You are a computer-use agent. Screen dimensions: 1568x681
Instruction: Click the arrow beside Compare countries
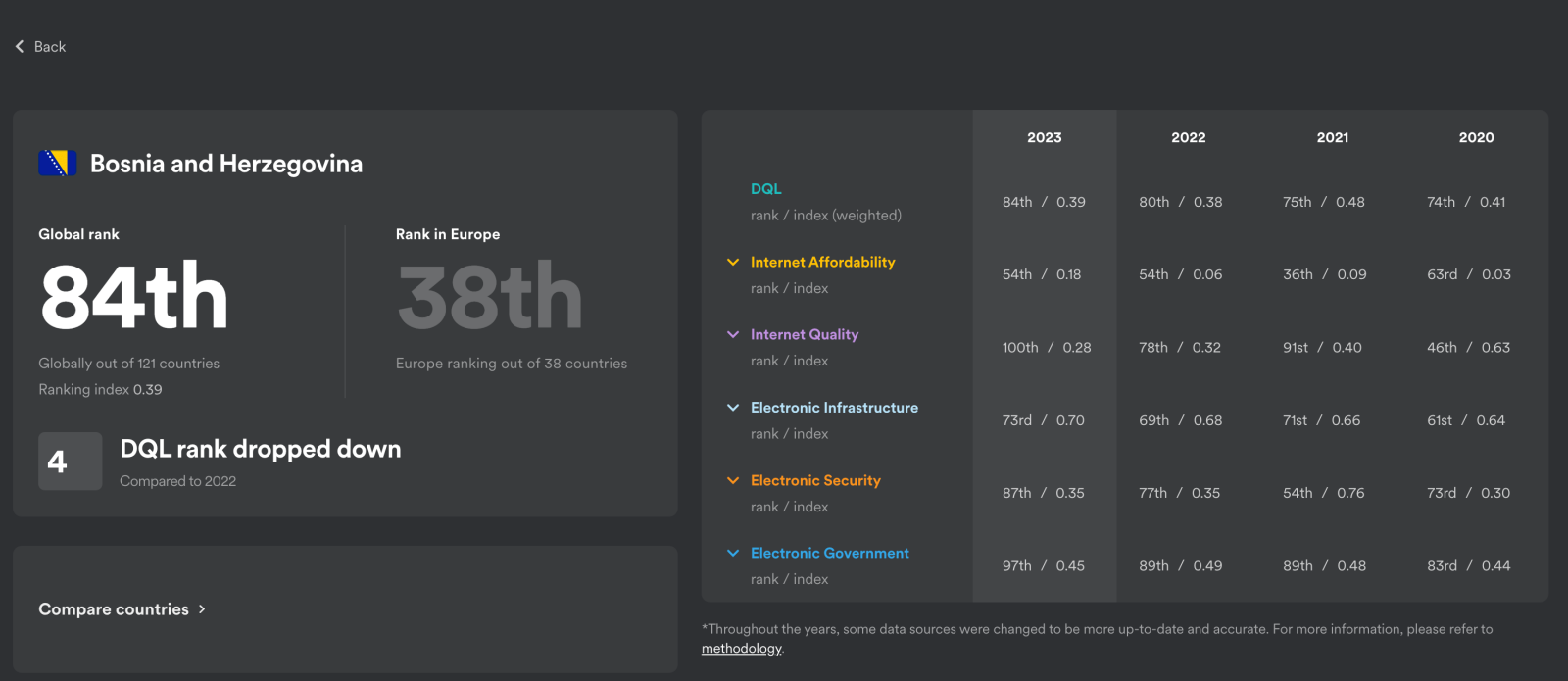pyautogui.click(x=202, y=608)
